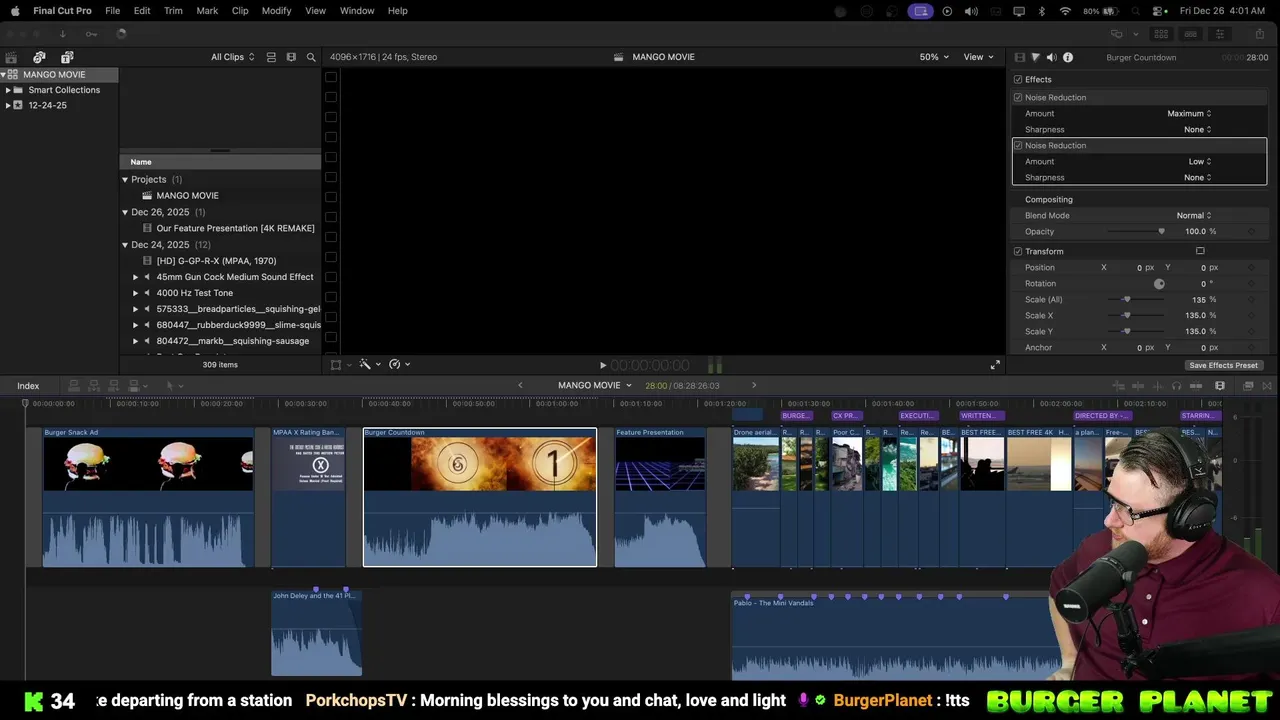Go back in timeline history

520,385
